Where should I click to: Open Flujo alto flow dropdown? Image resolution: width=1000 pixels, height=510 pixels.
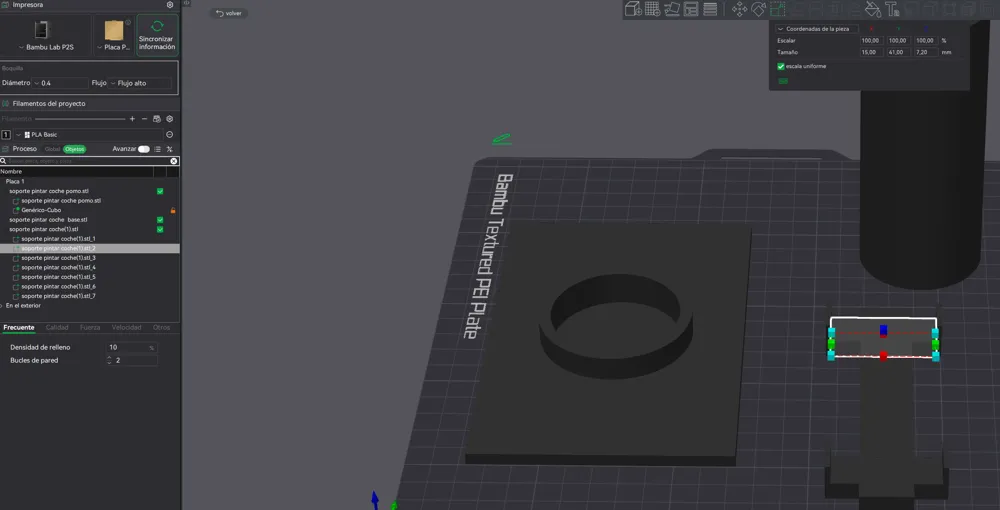coord(140,83)
